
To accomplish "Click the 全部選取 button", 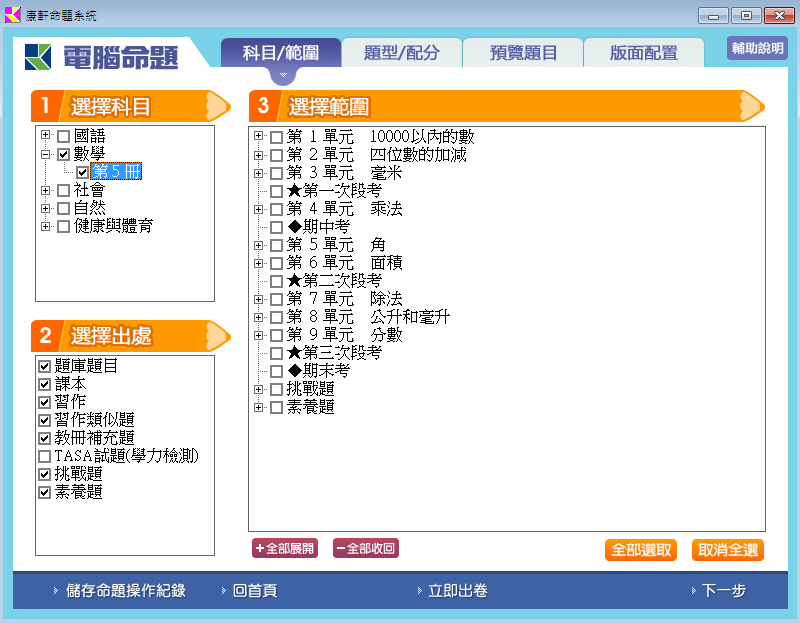I will (x=640, y=550).
